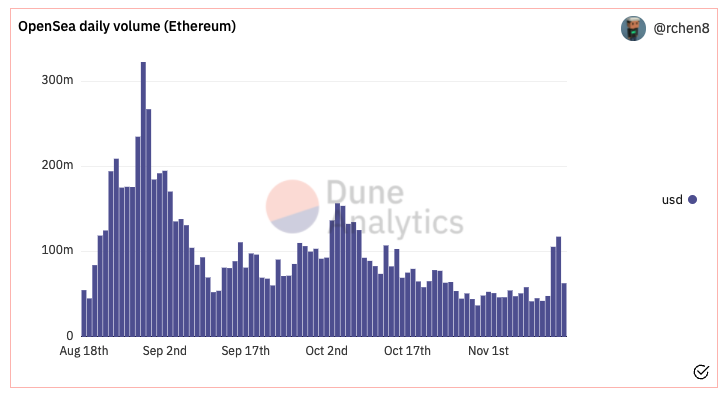725x394 pixels.
Task: Click the OpenSea daily volume title
Action: coord(127,26)
